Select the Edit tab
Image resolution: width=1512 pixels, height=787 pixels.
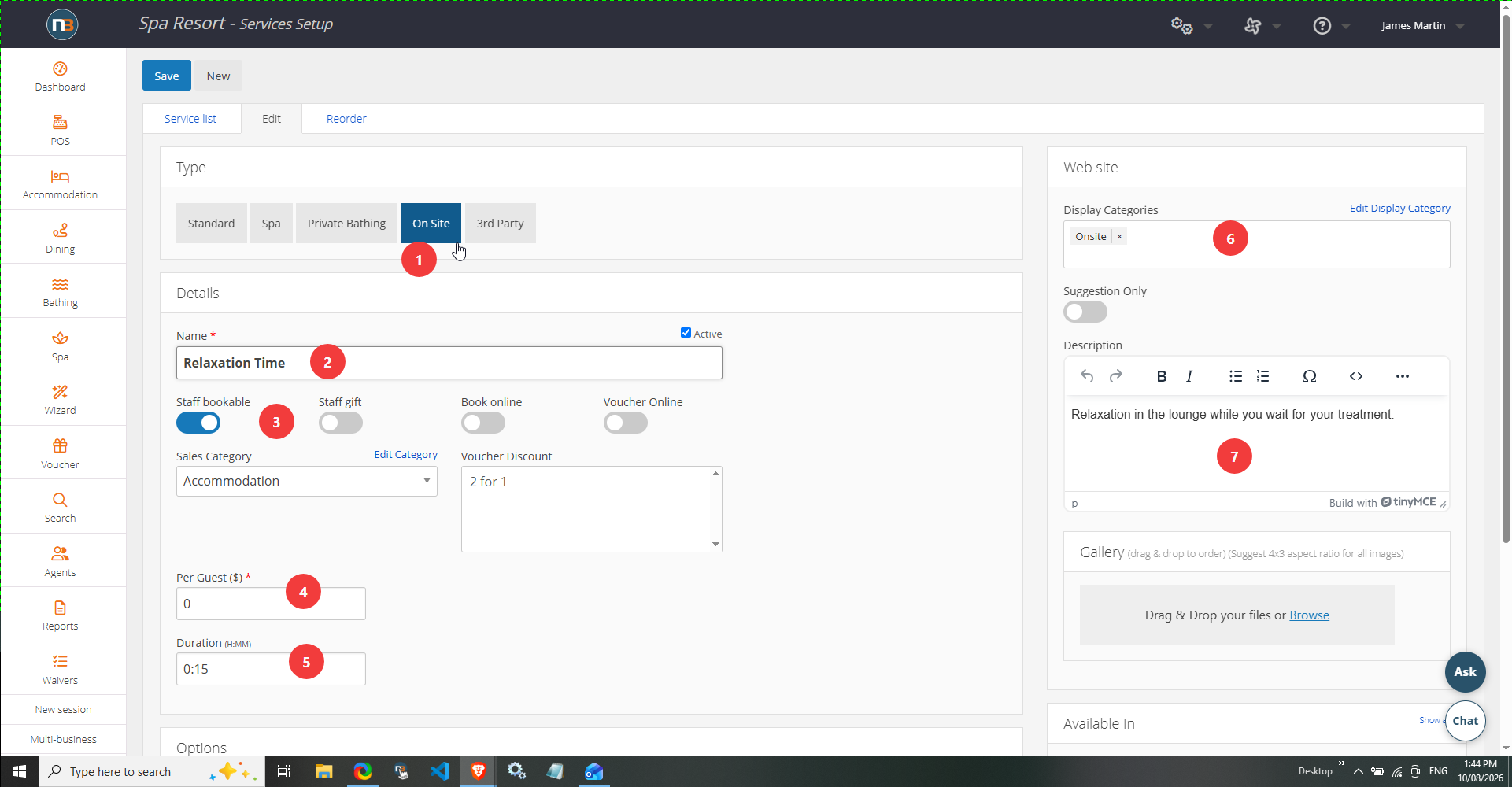click(x=272, y=119)
